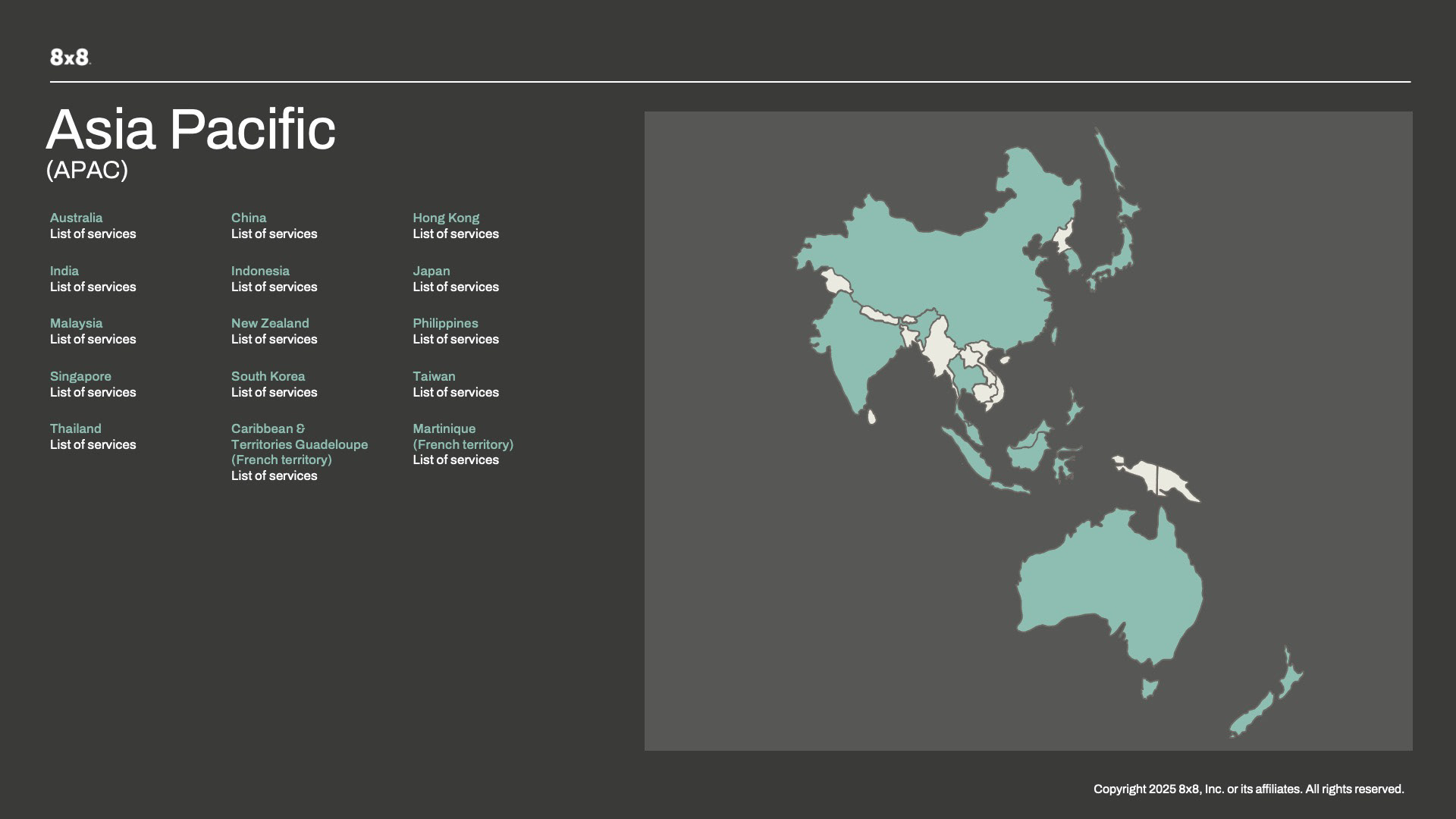1456x819 pixels.
Task: Open India's List of services
Action: click(93, 287)
